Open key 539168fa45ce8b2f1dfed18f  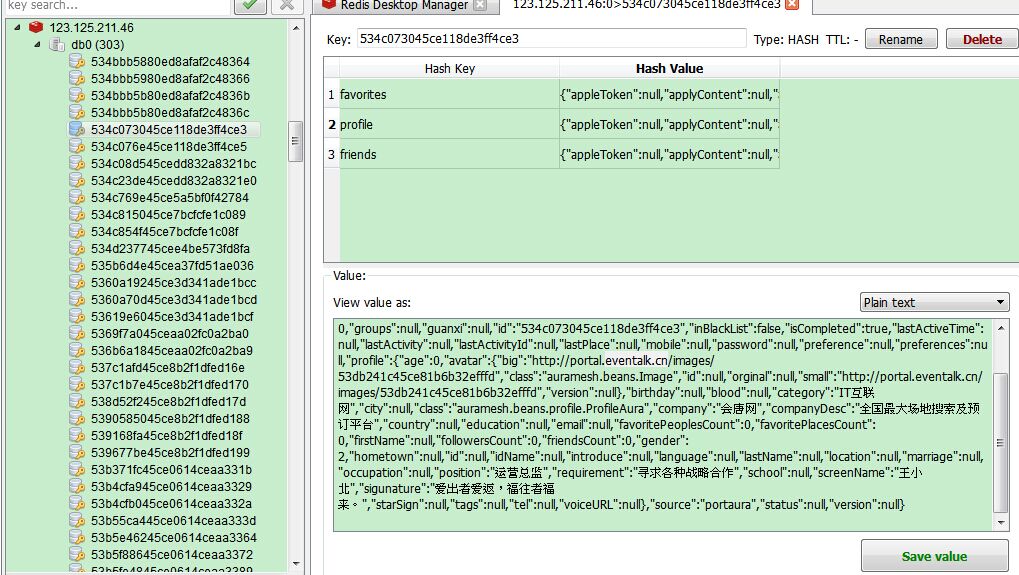pyautogui.click(x=166, y=435)
